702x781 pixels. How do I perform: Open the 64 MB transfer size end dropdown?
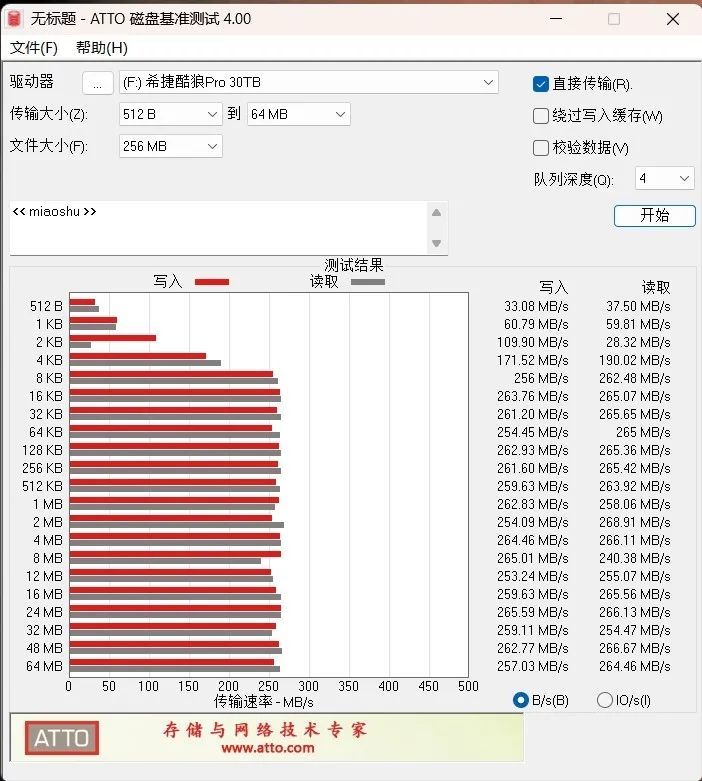point(298,114)
